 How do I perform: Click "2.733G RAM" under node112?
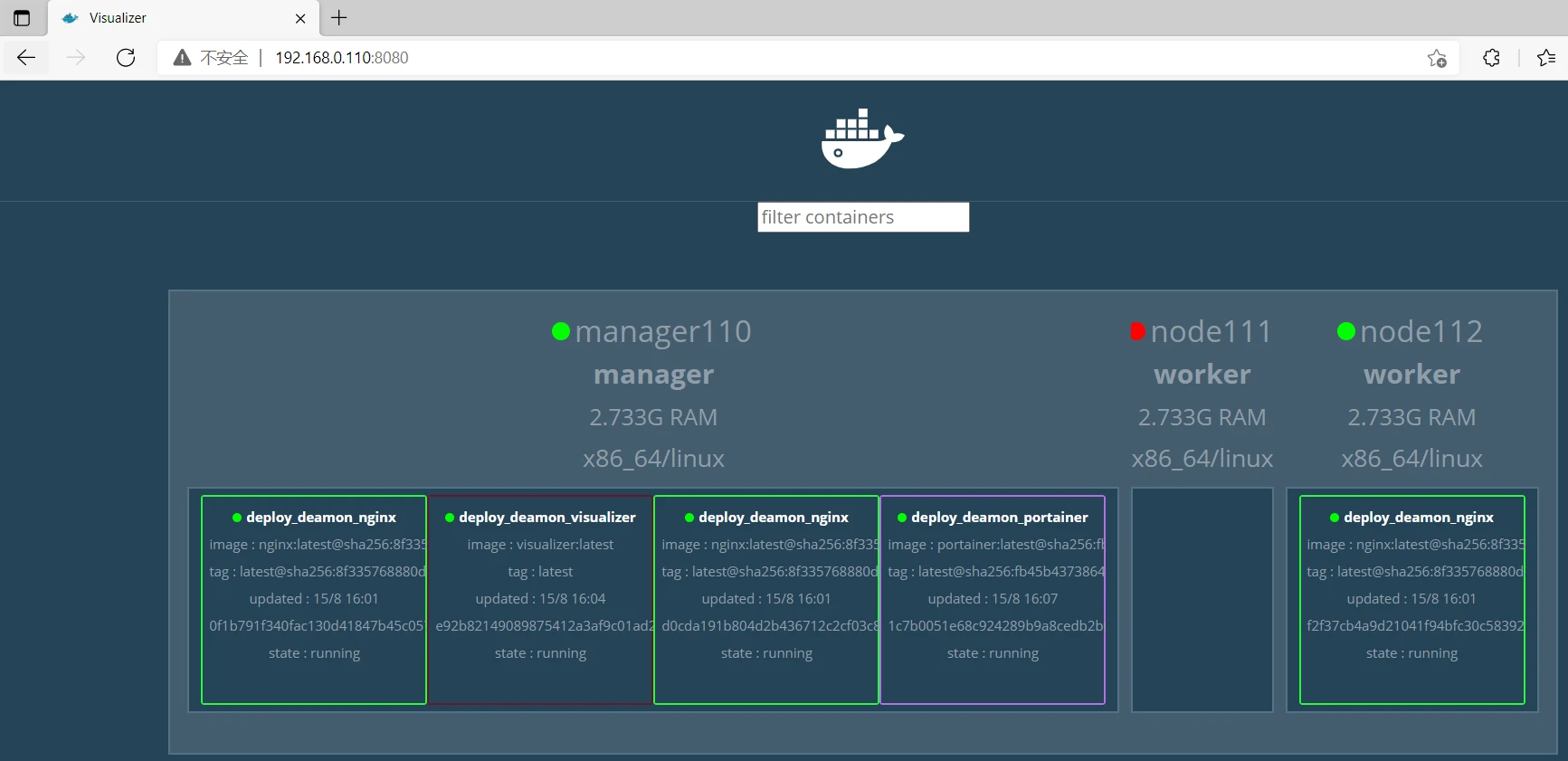pyautogui.click(x=1412, y=417)
